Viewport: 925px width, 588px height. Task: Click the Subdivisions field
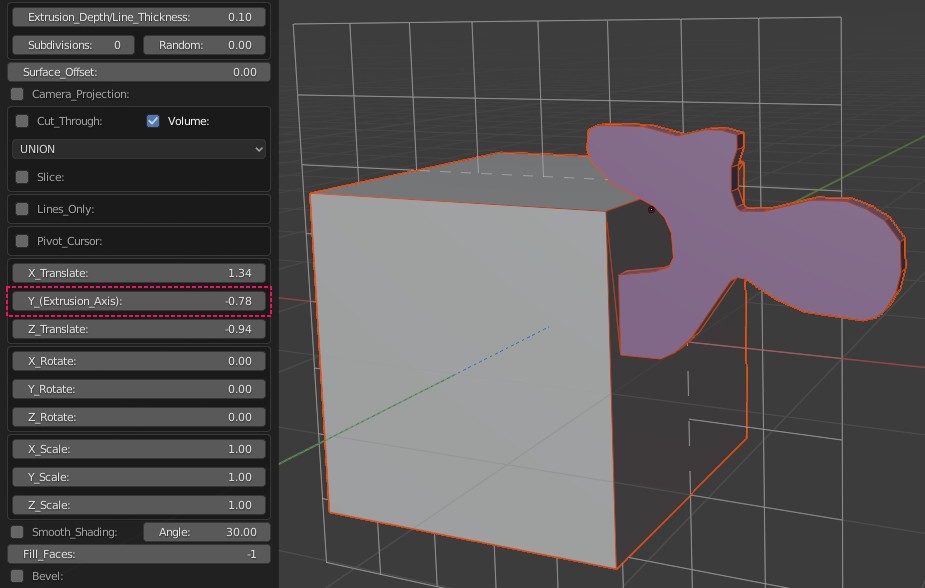click(73, 45)
